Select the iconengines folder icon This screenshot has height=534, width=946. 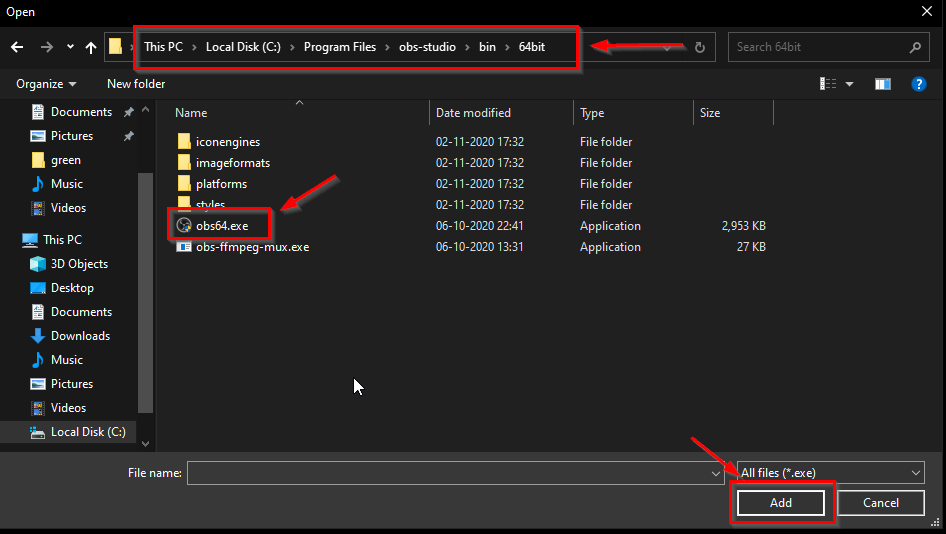point(184,141)
